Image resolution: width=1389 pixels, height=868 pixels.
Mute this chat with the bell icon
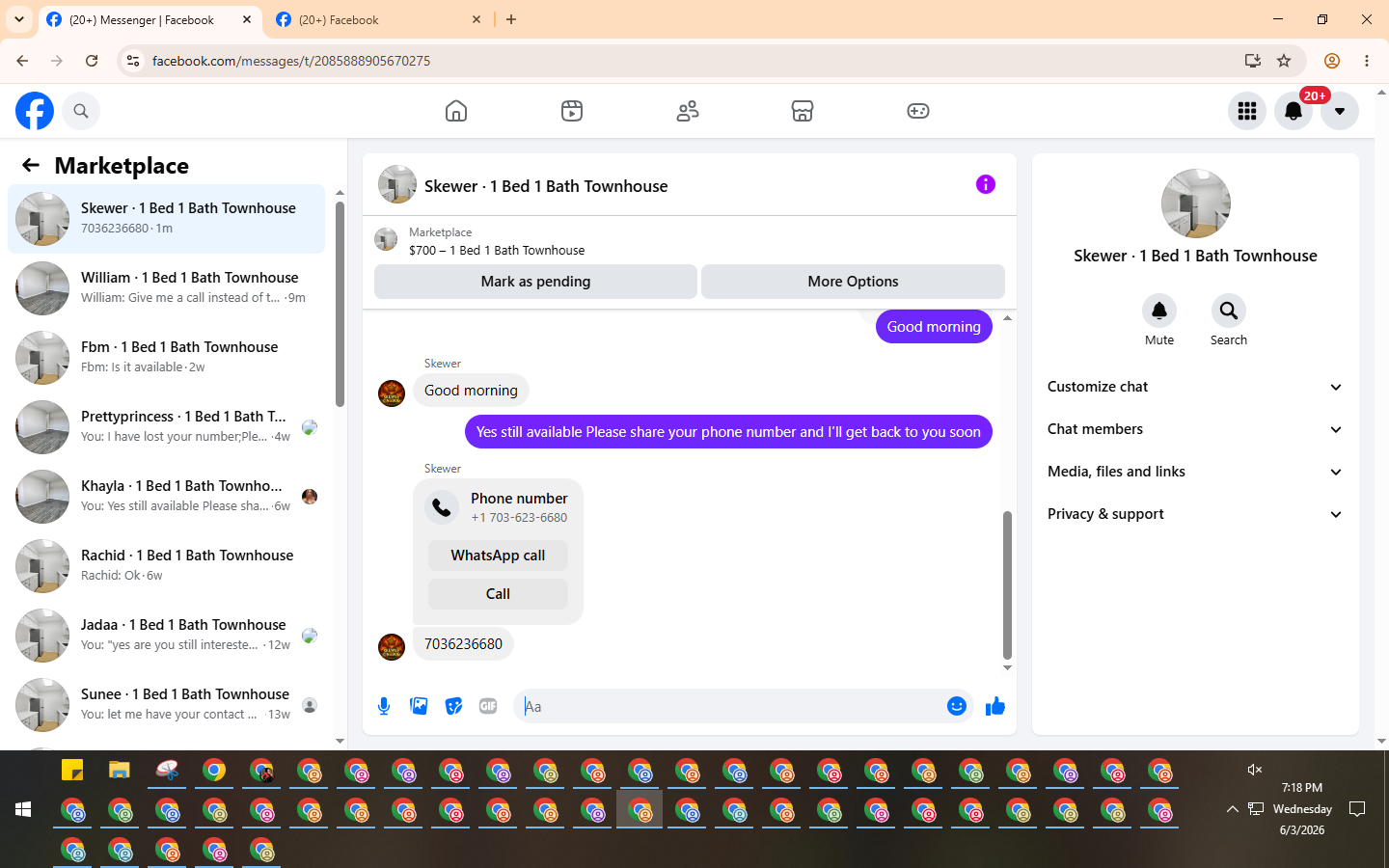click(1159, 311)
